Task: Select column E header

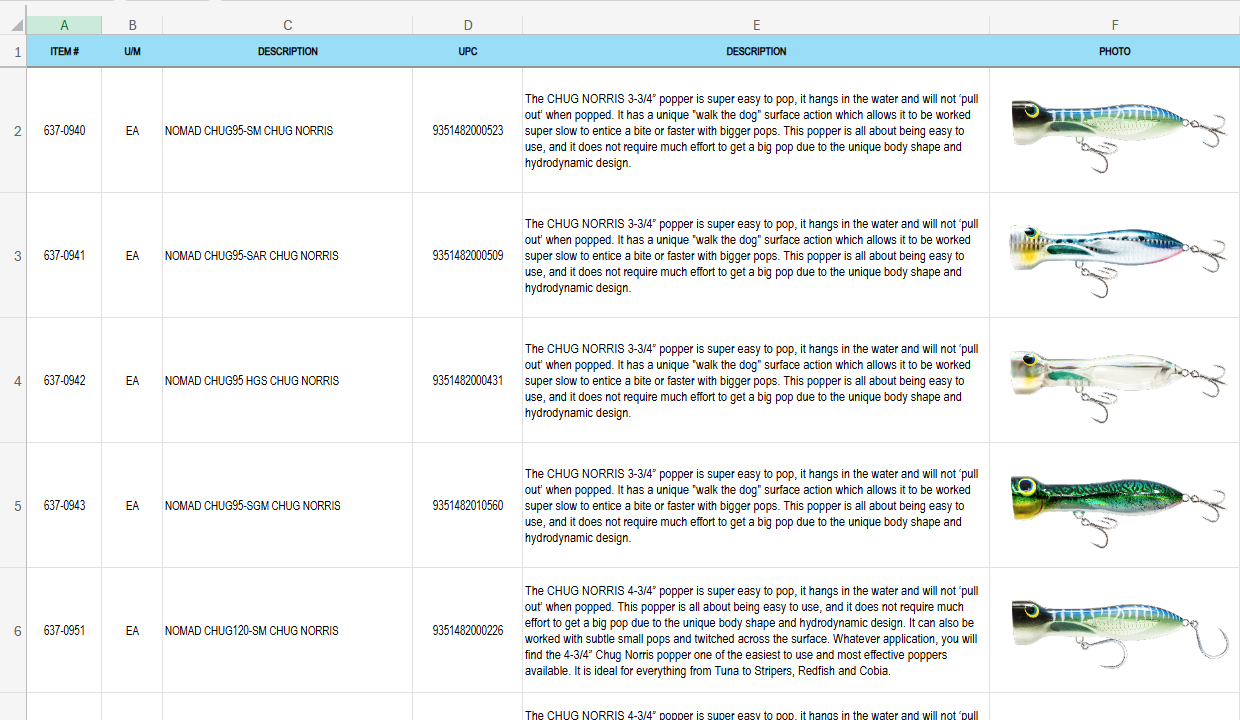Action: tap(756, 25)
